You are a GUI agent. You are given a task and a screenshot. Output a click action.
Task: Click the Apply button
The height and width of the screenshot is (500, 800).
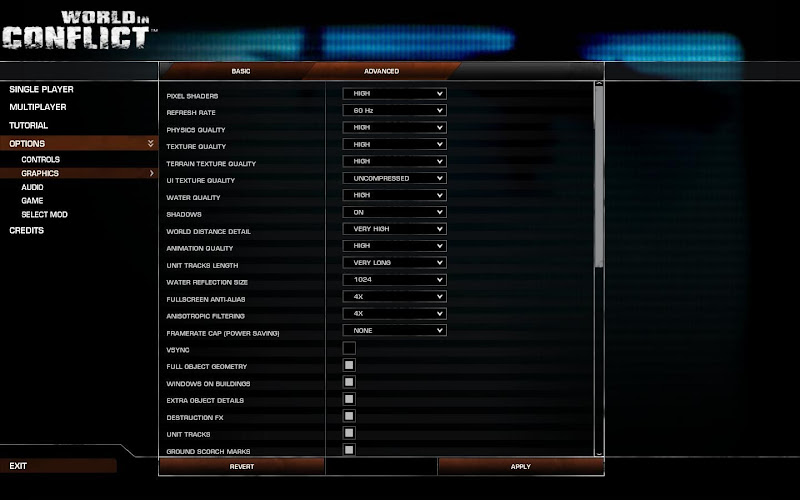click(x=520, y=466)
